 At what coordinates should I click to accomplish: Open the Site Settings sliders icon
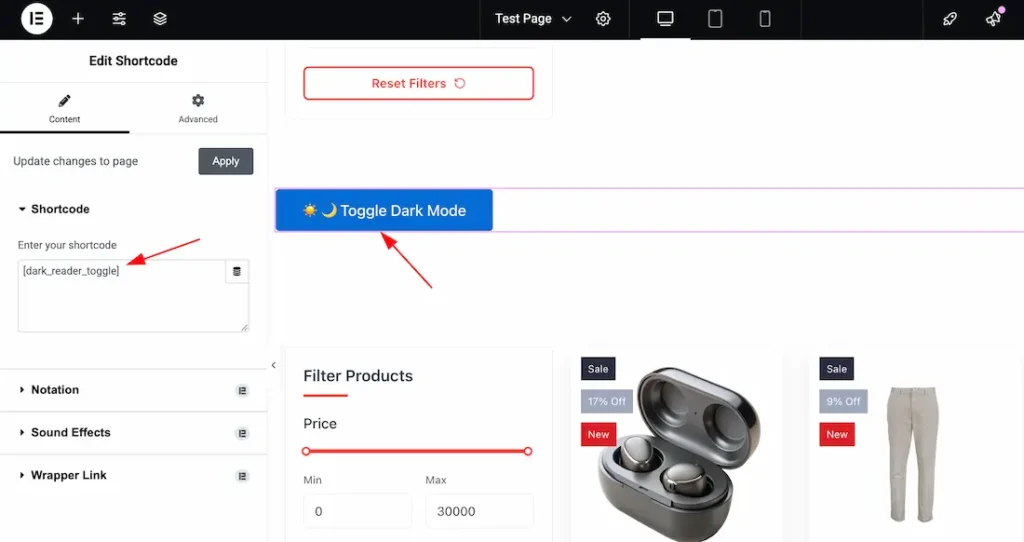119,19
